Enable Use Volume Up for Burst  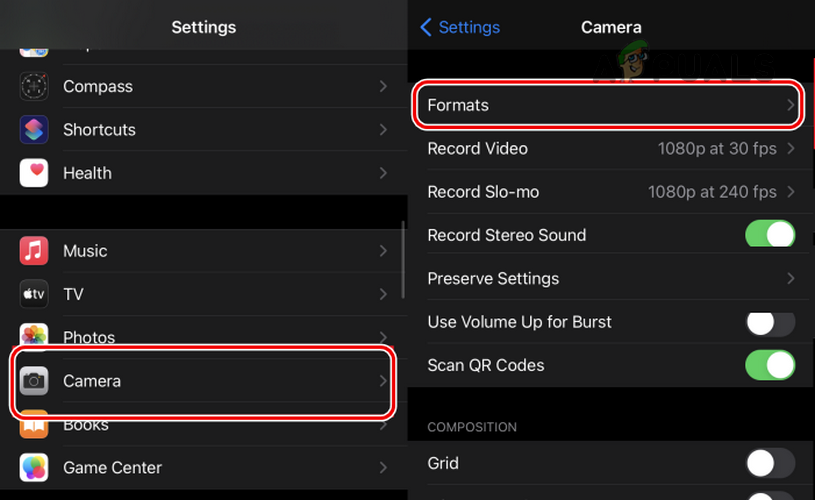[770, 322]
